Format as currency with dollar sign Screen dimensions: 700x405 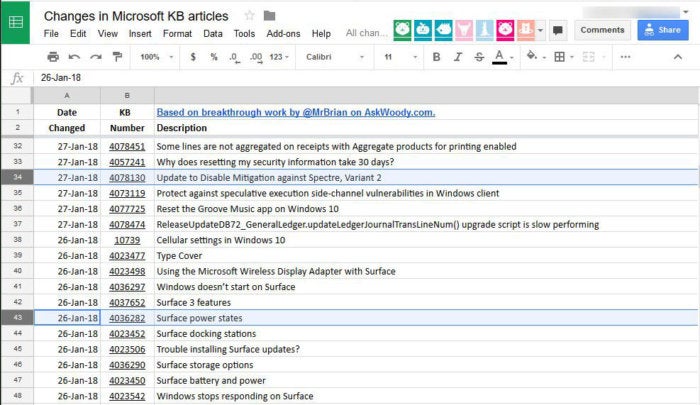coord(193,57)
